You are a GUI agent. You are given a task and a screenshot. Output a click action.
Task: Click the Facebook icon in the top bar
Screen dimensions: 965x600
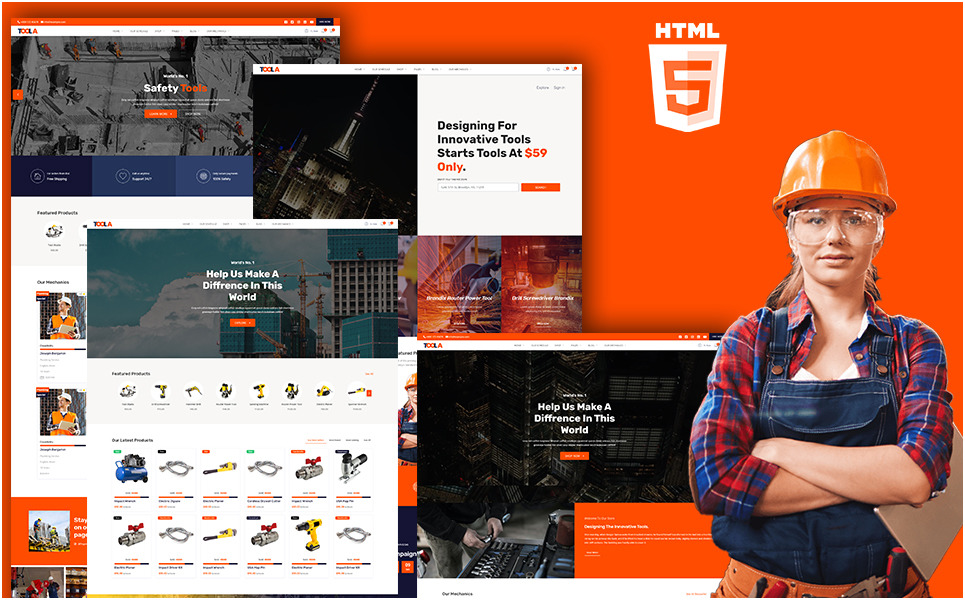285,22
